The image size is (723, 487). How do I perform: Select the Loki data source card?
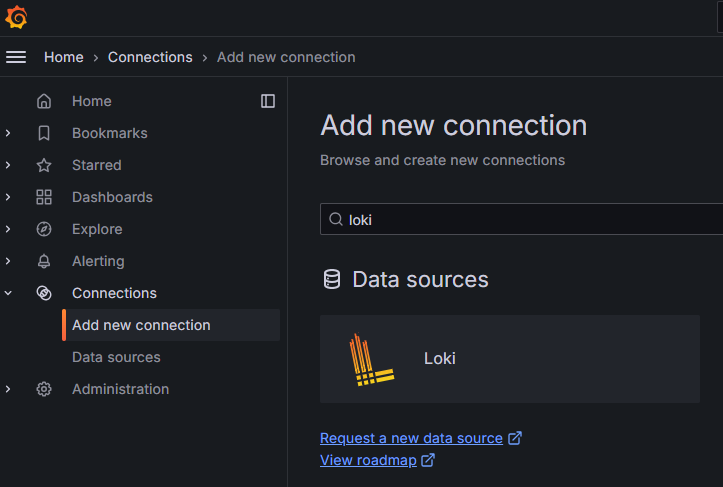[510, 359]
